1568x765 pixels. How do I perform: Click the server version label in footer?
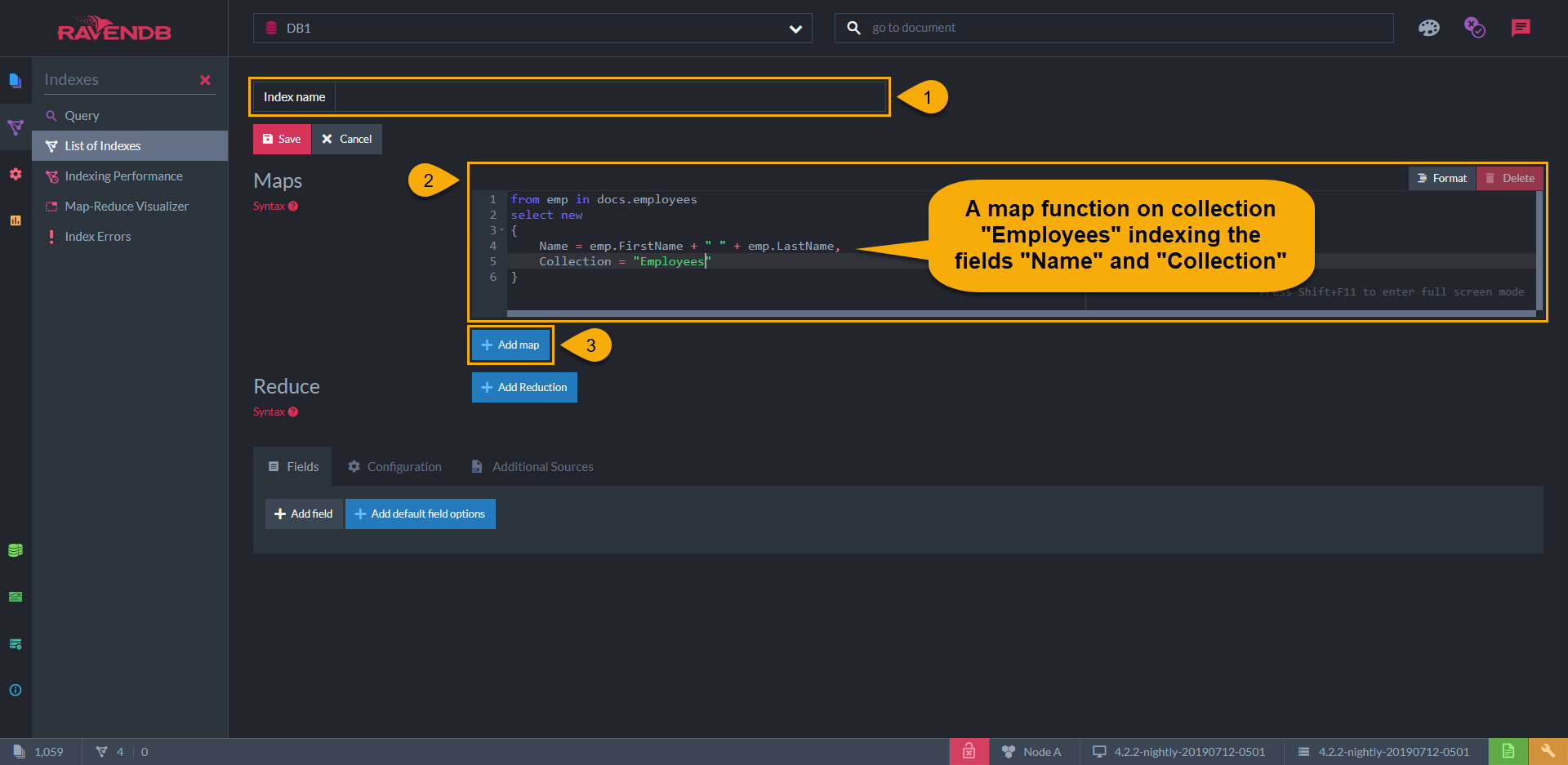[x=1383, y=751]
